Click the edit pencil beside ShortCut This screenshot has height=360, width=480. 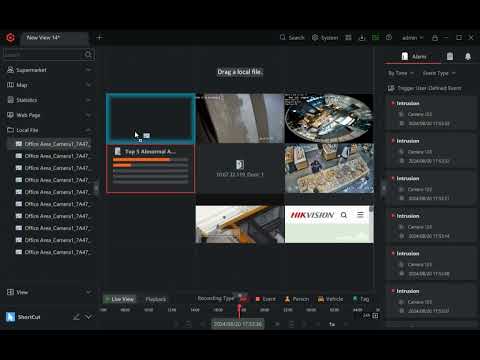[76, 317]
